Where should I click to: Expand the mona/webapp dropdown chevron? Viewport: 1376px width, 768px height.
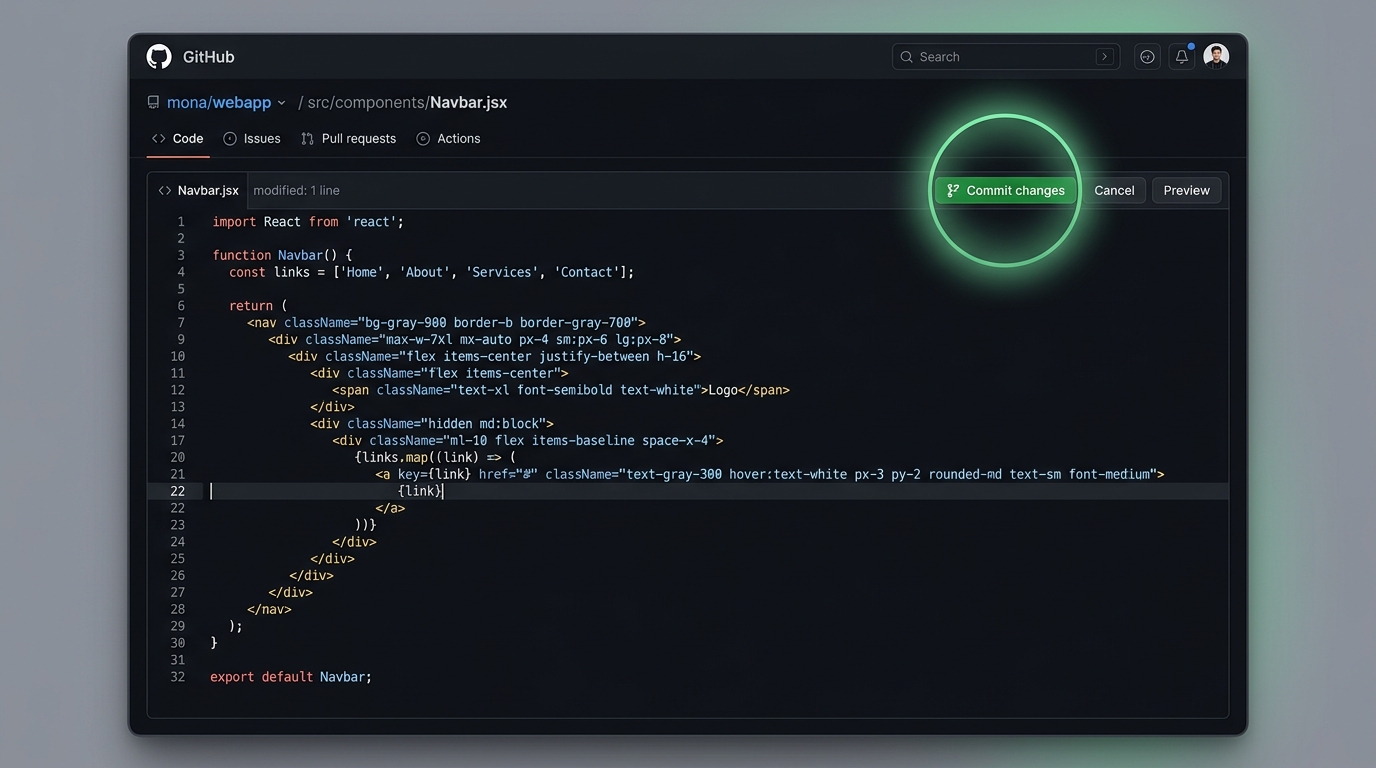point(281,103)
